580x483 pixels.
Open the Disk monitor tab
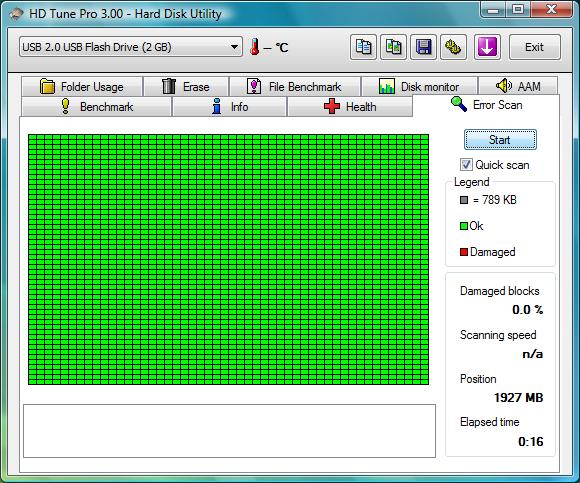[419, 87]
